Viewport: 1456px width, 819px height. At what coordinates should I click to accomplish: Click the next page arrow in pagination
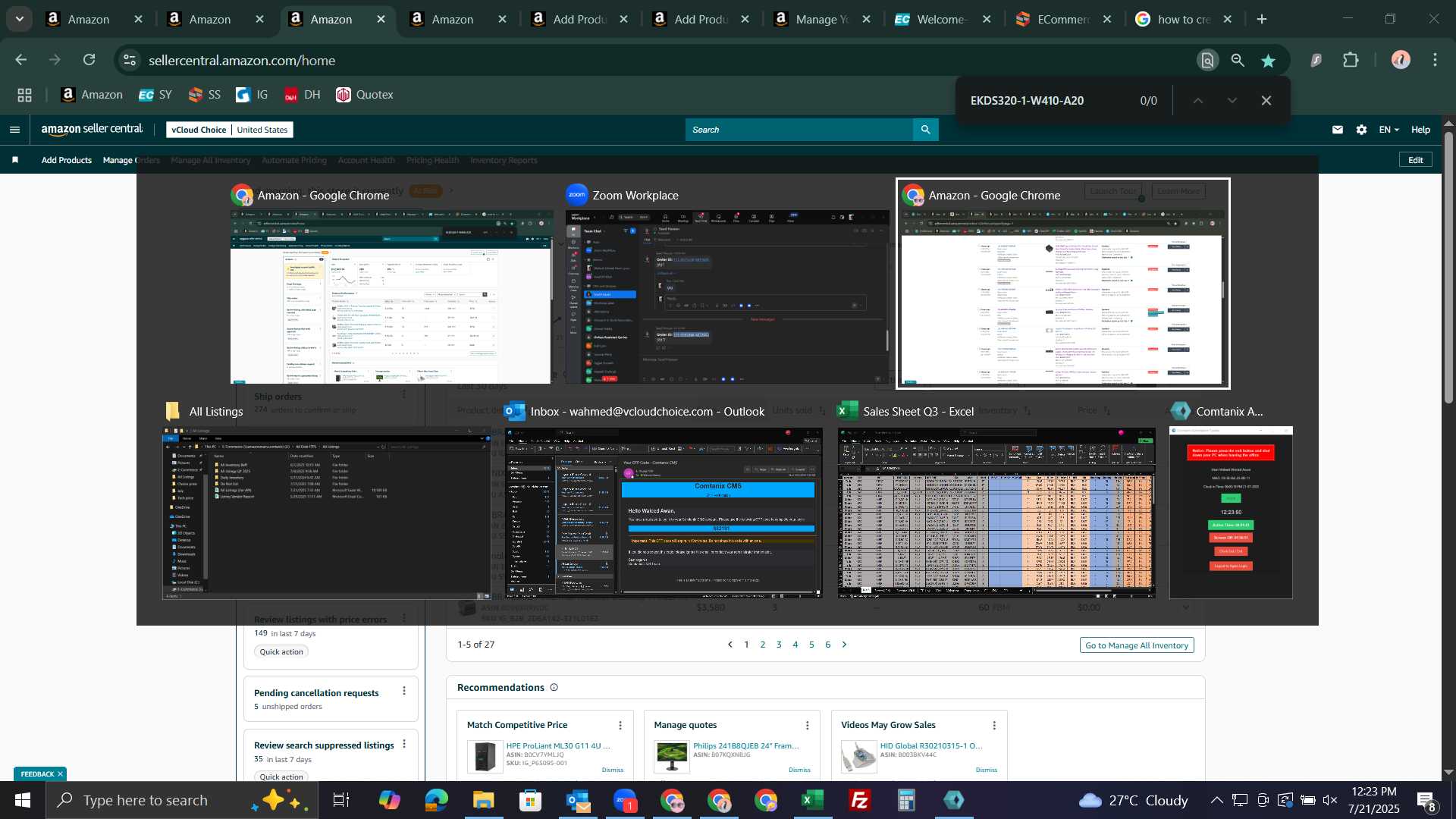(845, 645)
